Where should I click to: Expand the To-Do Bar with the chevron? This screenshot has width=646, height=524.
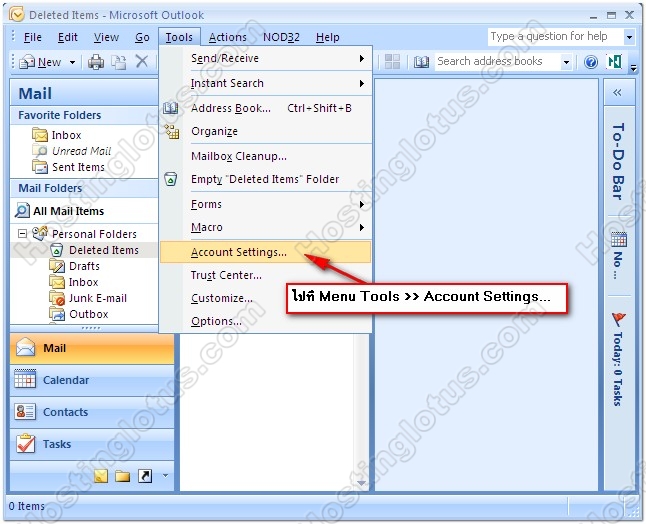(617, 93)
